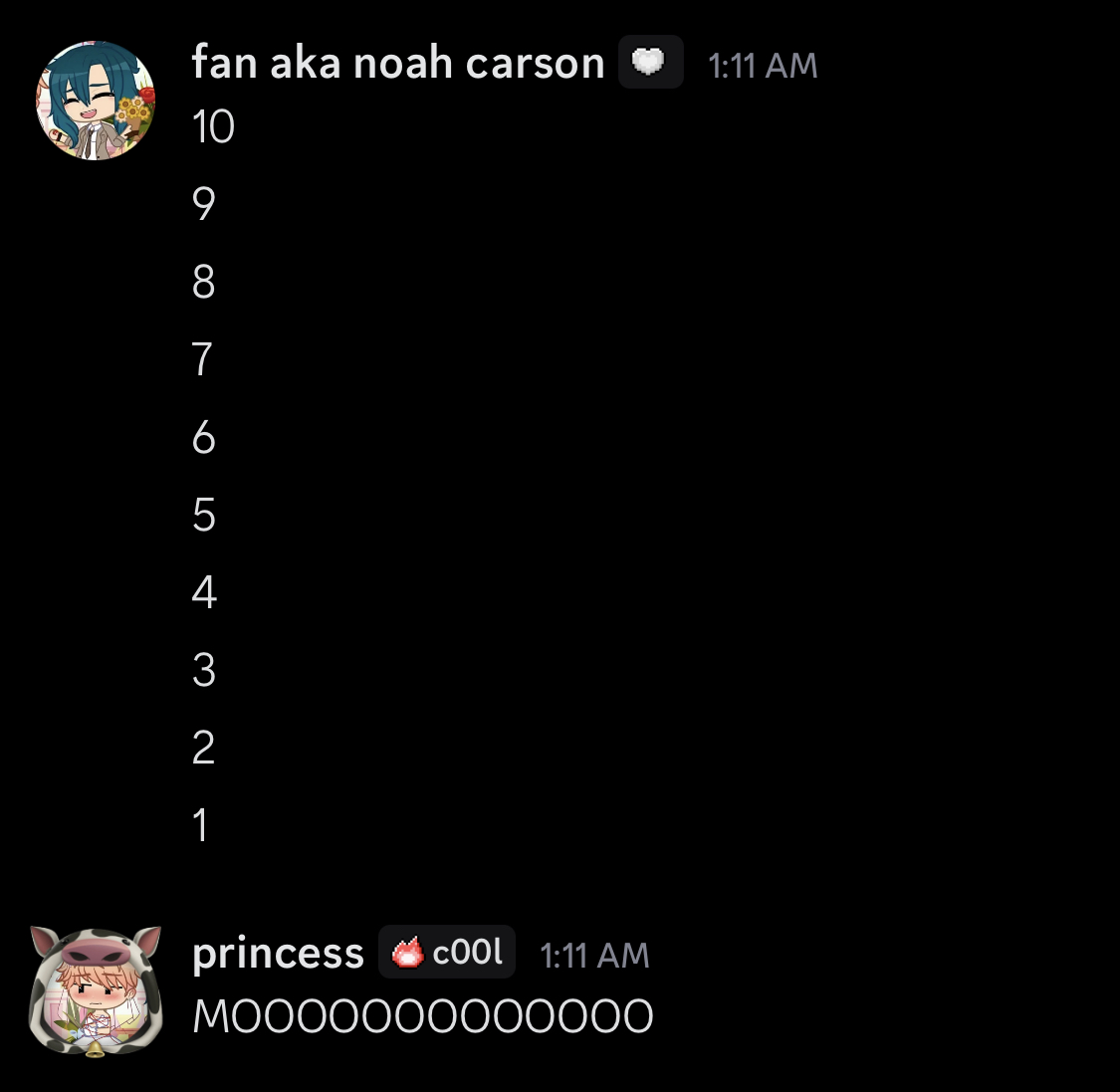Select the message reading 3
The image size is (1120, 1092).
[203, 670]
